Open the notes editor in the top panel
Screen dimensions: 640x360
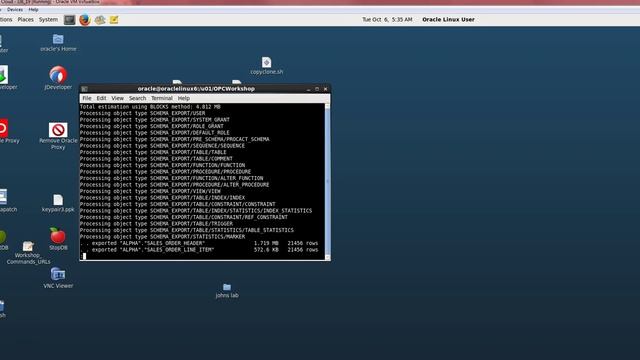coord(114,20)
